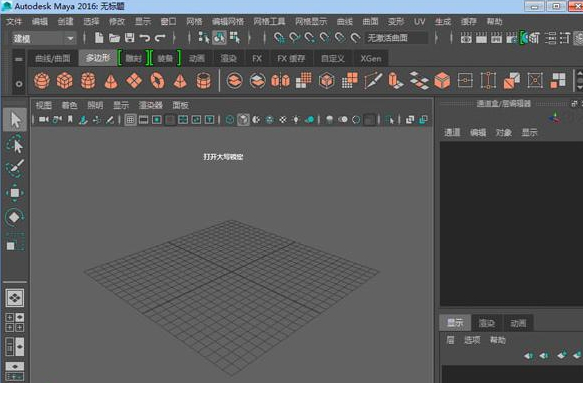
Task: Toggle Make Live surface magnet
Action: [355, 38]
